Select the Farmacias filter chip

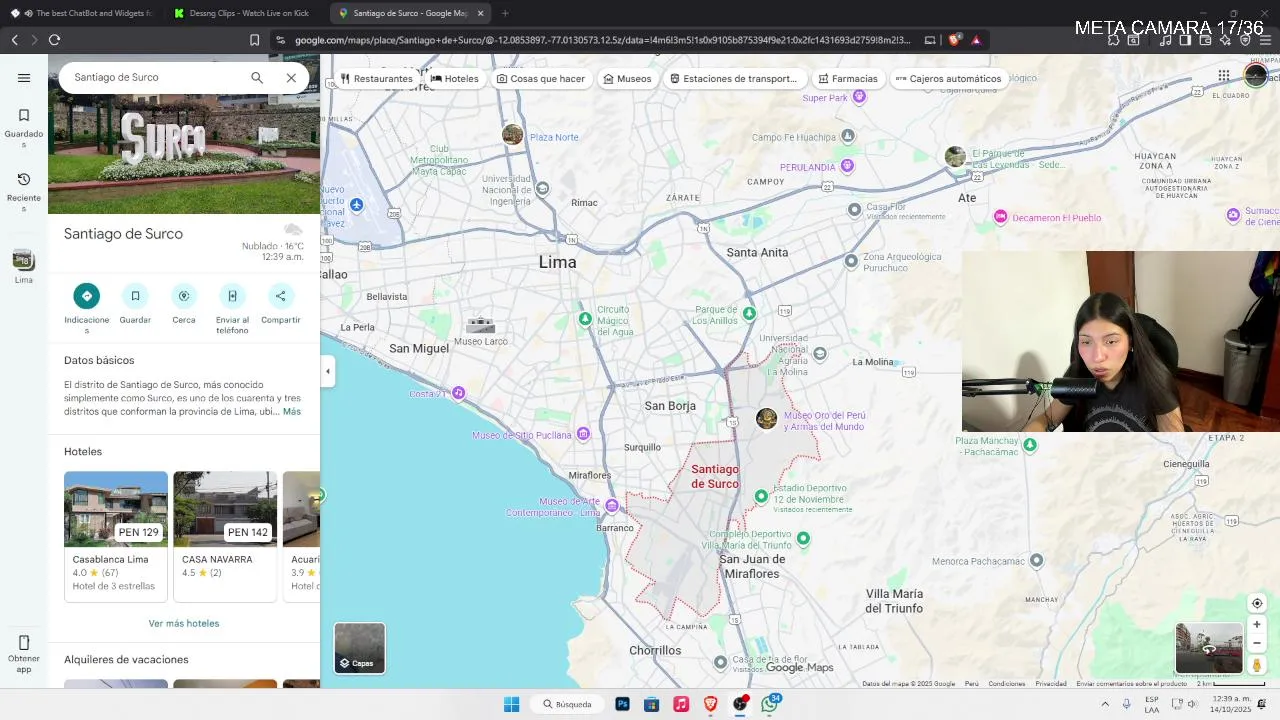pos(848,78)
